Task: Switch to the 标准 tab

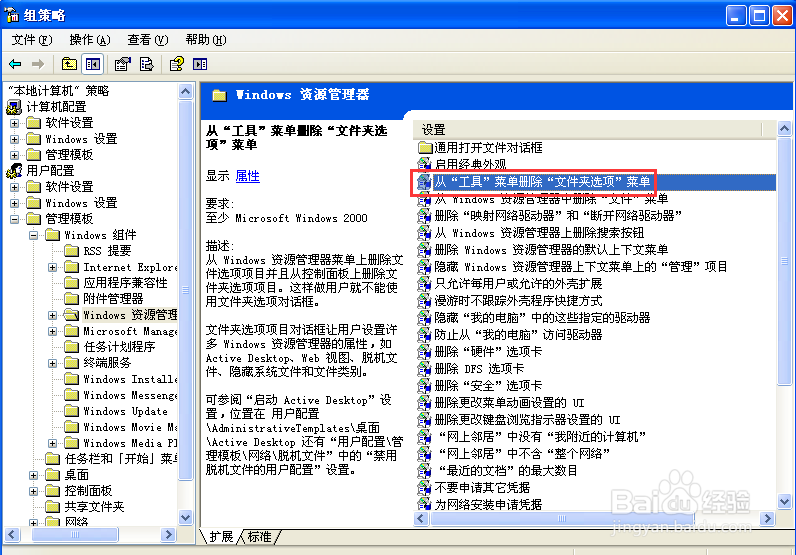Action: coord(259,537)
